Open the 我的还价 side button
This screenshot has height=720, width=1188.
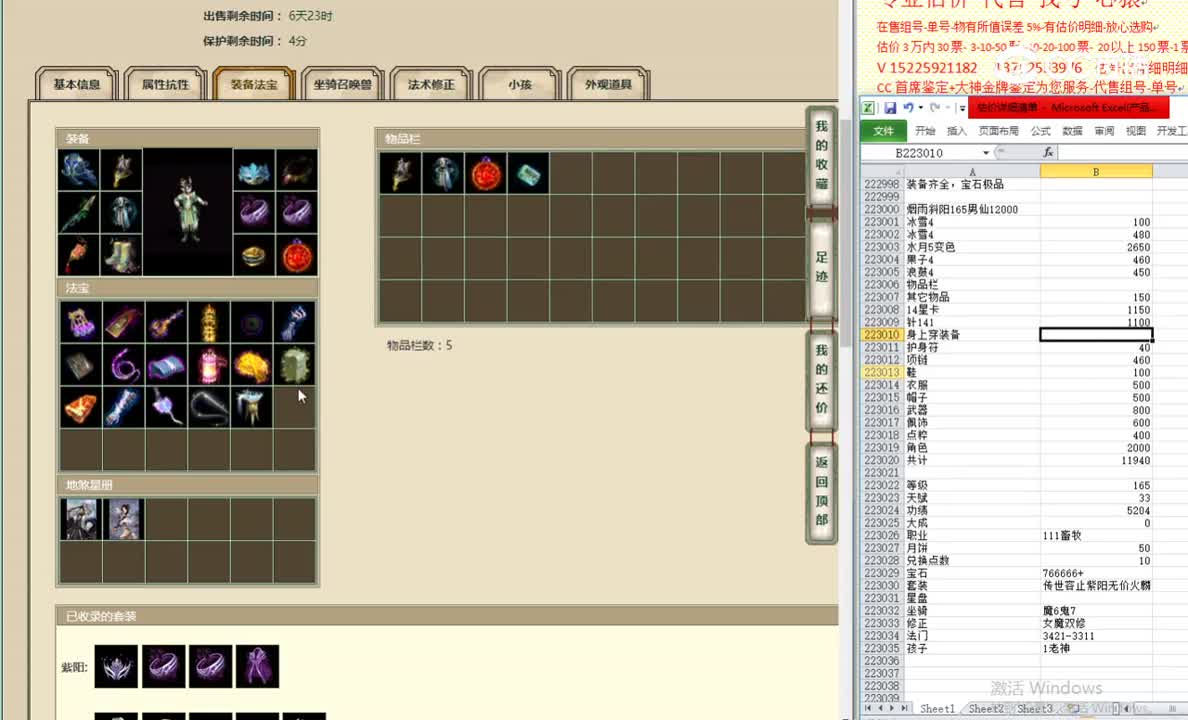coord(821,379)
